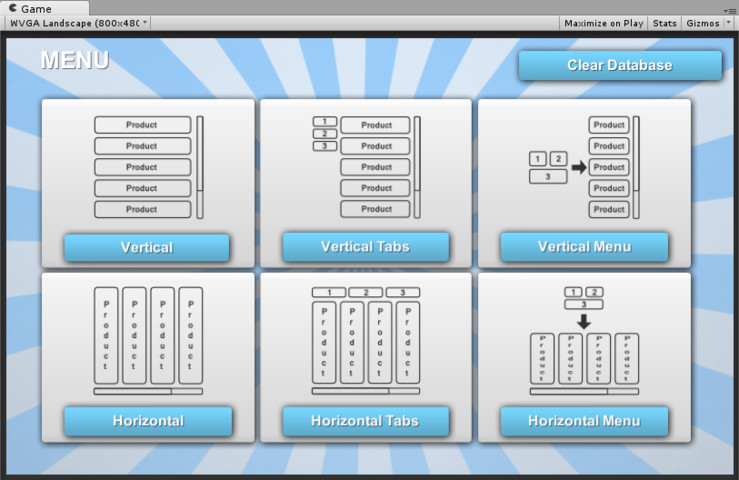Toggle the Stats overlay

point(665,23)
